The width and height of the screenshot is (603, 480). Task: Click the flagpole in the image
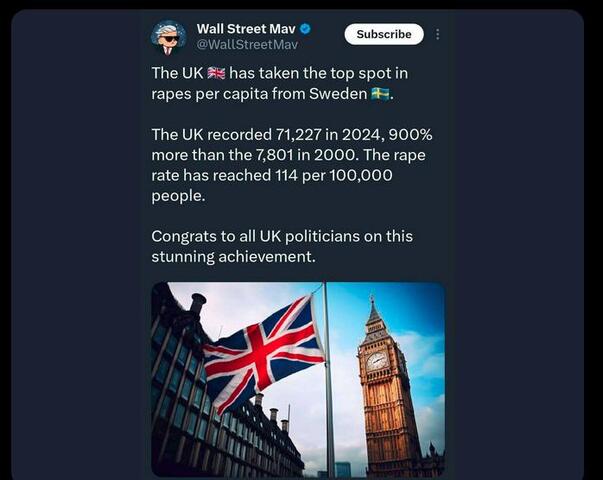point(328,400)
